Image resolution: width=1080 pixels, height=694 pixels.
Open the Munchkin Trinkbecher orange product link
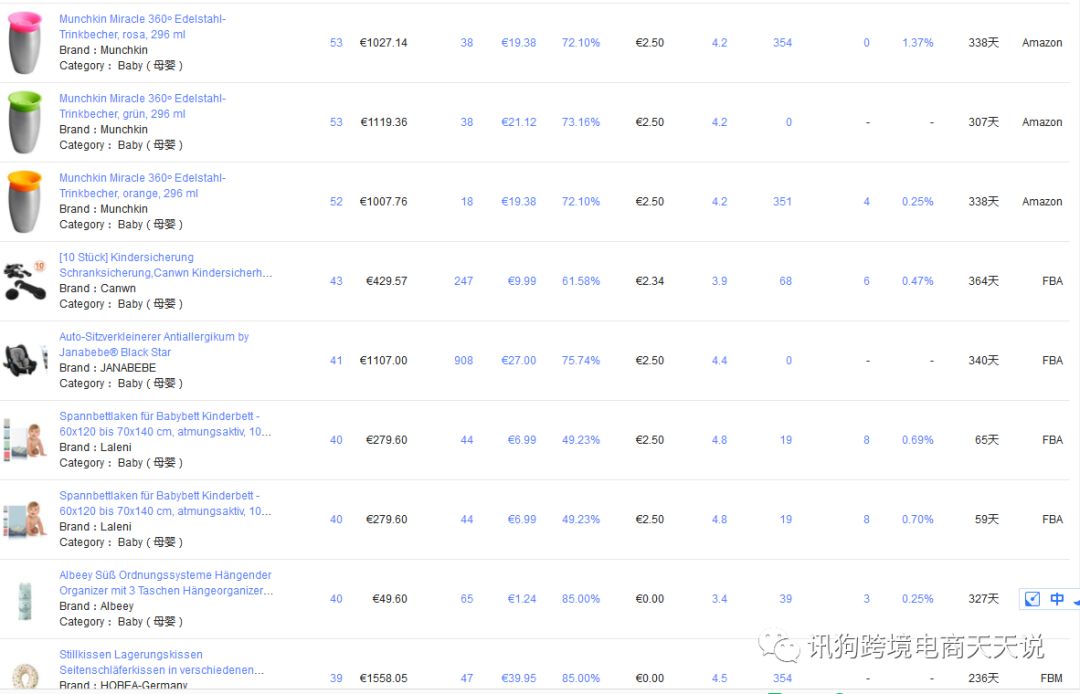pos(142,185)
